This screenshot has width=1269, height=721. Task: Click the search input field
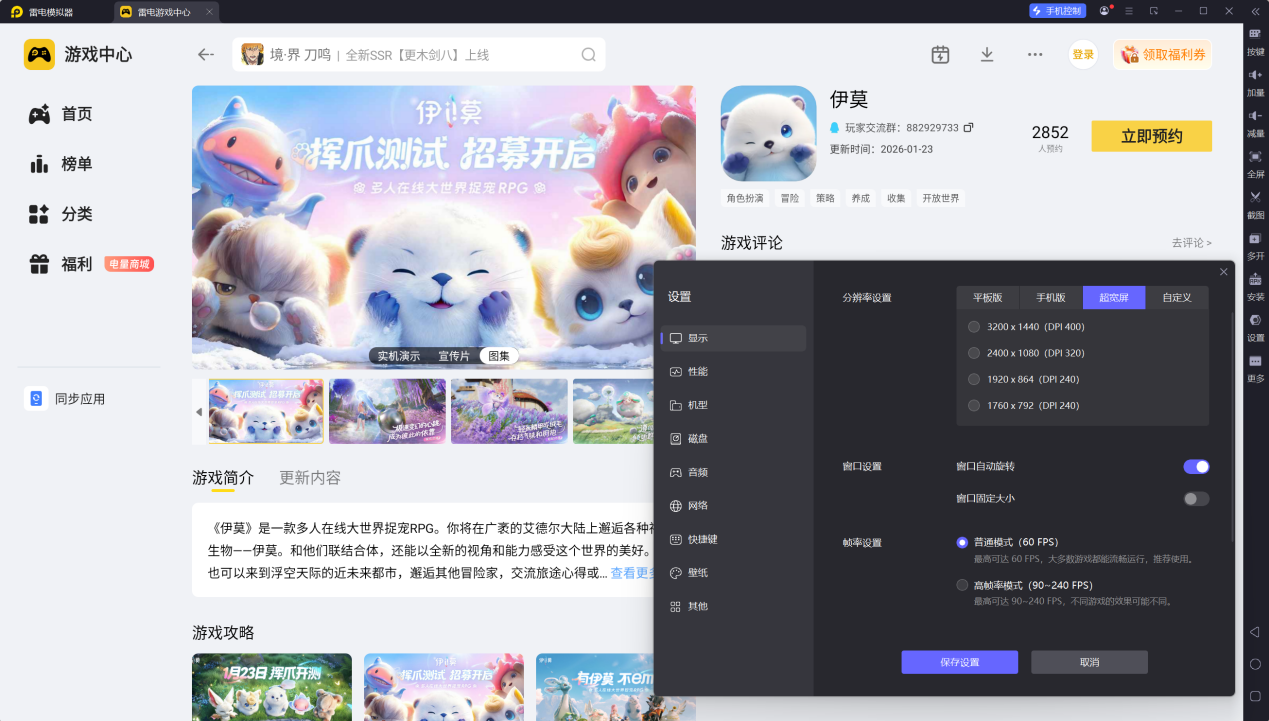coord(420,55)
